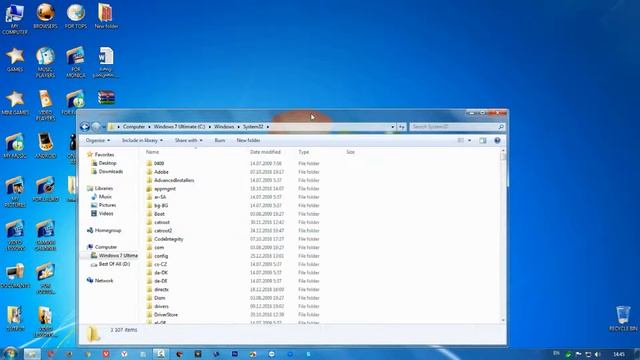Screen dimensions: 640x360
Task: Select the VIDEO PLAYERS desktop icon
Action: [x=45, y=105]
